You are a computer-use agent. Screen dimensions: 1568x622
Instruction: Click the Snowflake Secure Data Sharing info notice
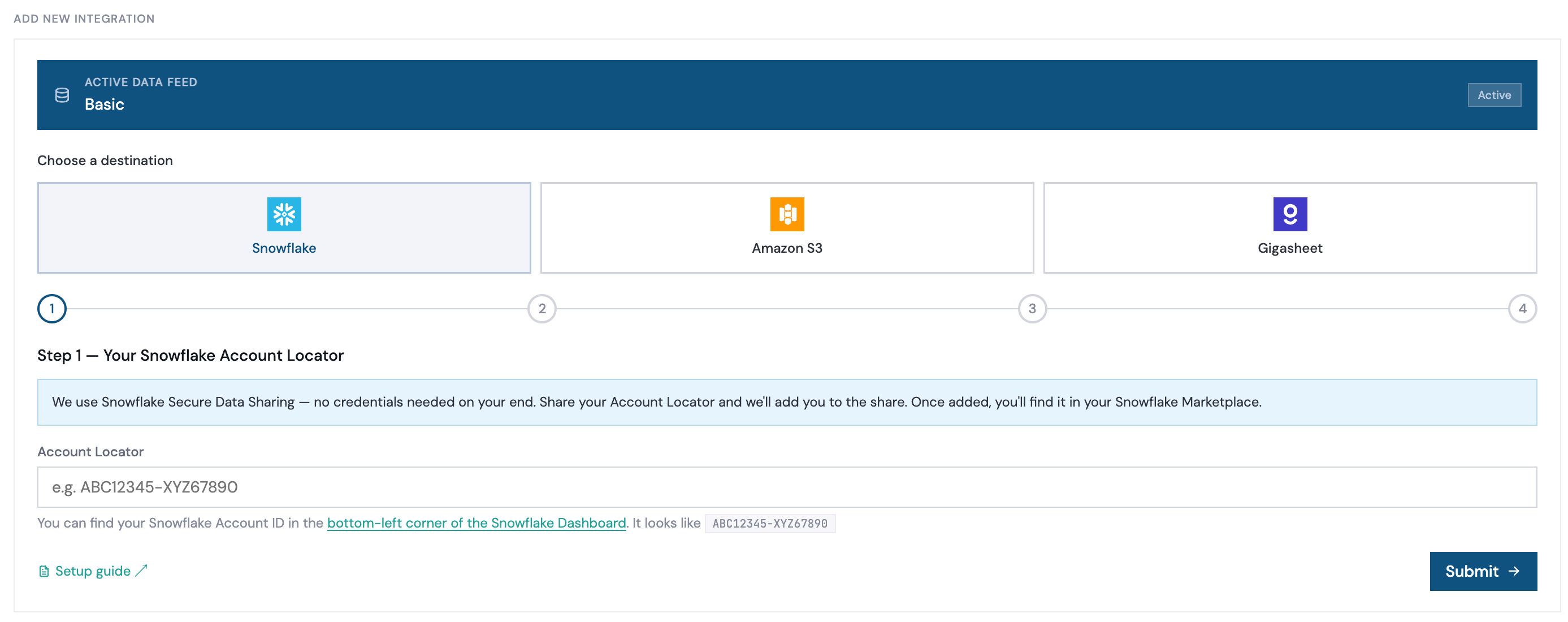click(x=786, y=403)
